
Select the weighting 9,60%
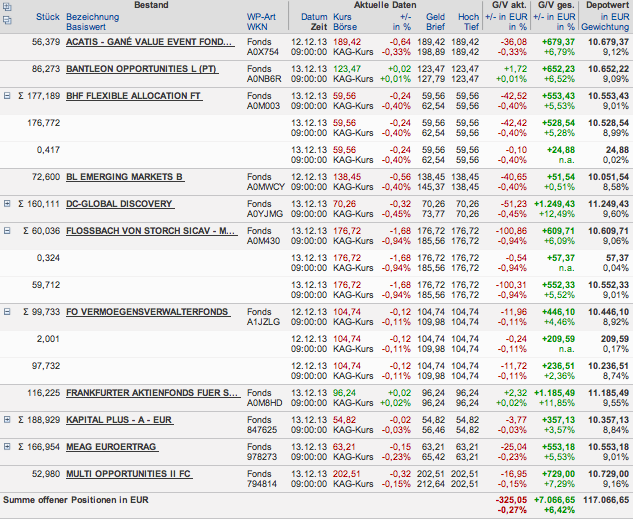[x=616, y=214]
